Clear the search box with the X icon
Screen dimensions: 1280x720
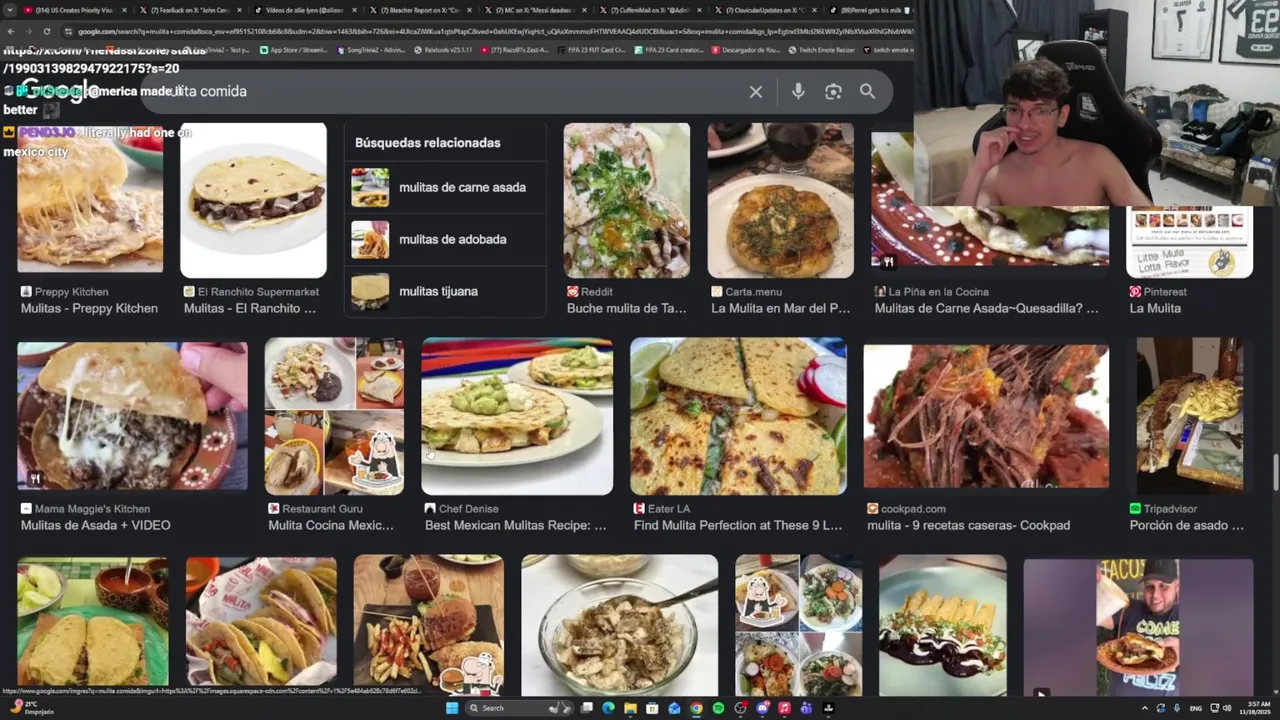pyautogui.click(x=756, y=92)
